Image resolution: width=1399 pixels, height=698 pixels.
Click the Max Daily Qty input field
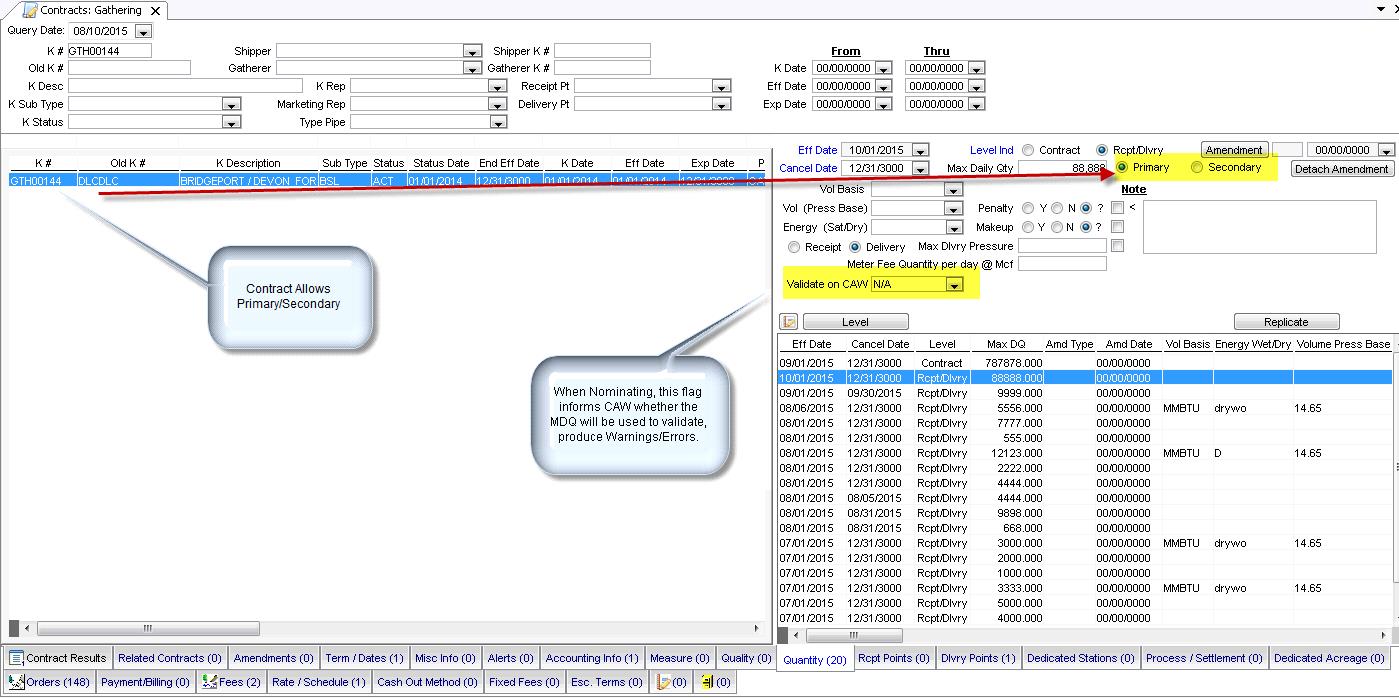pyautogui.click(x=1061, y=168)
